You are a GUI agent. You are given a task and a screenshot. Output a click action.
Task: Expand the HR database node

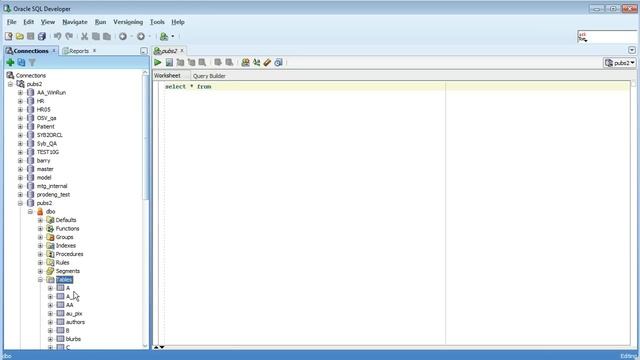[20, 101]
